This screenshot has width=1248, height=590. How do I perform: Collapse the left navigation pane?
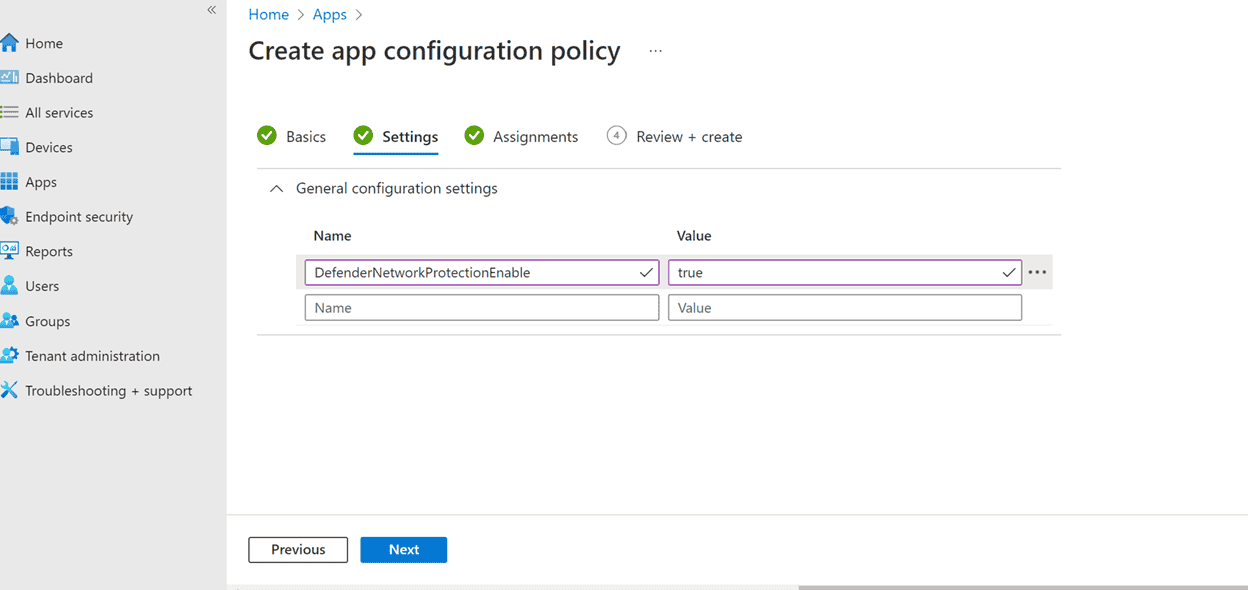pos(211,9)
